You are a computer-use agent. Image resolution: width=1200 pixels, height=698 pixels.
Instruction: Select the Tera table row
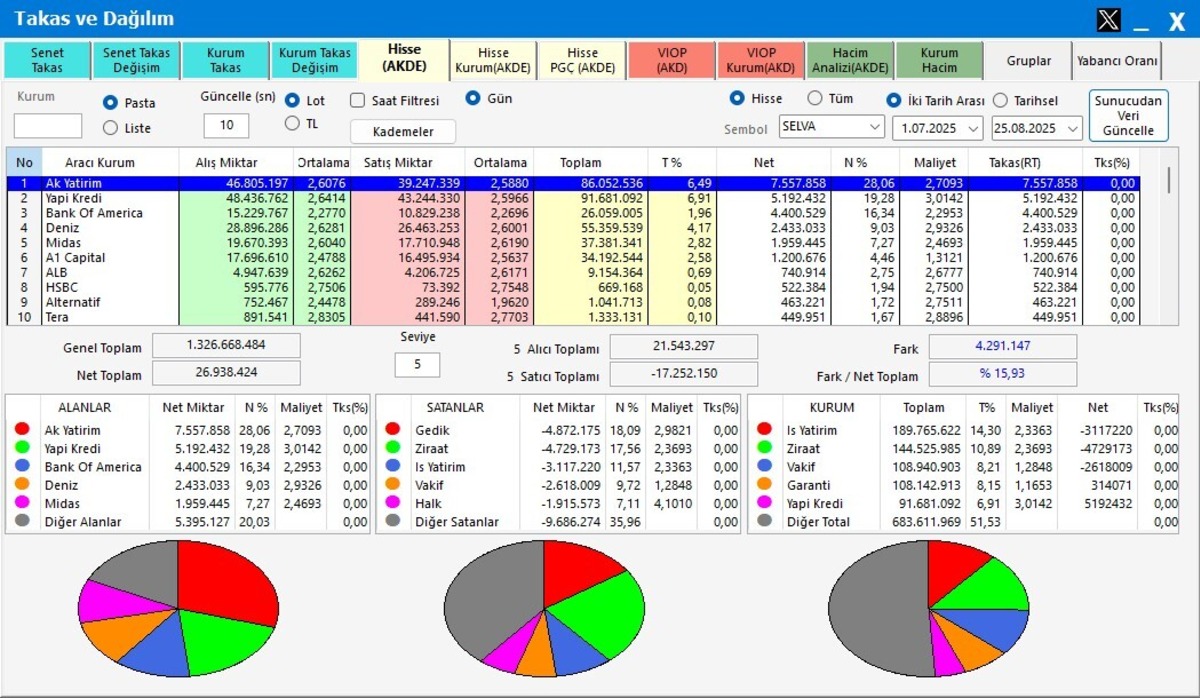click(574, 318)
